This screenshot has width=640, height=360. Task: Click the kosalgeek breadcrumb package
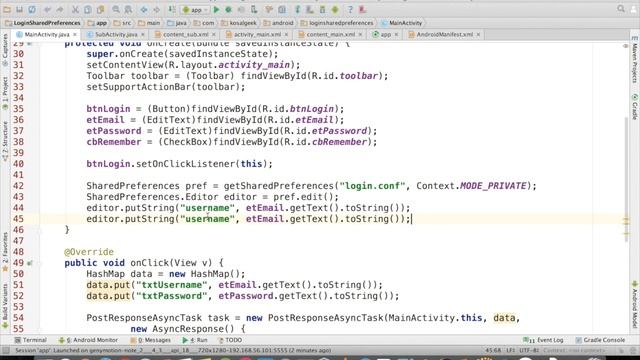pos(238,23)
